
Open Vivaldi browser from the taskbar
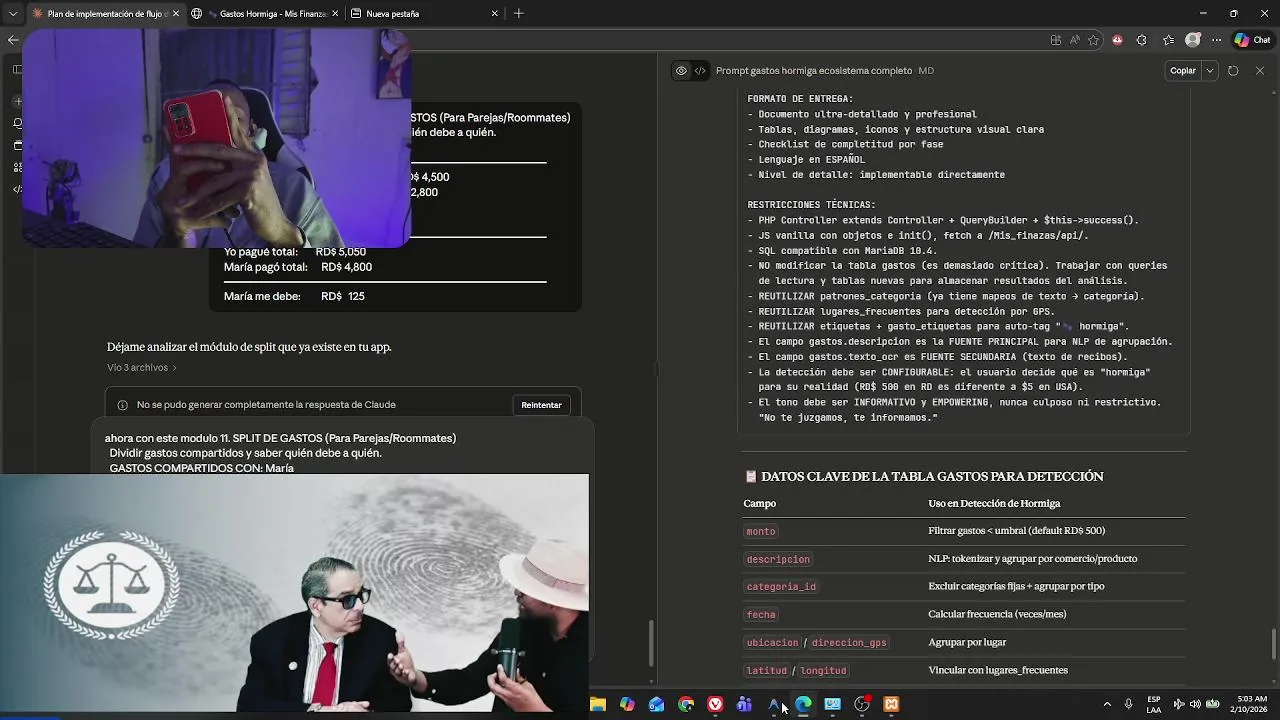[715, 705]
